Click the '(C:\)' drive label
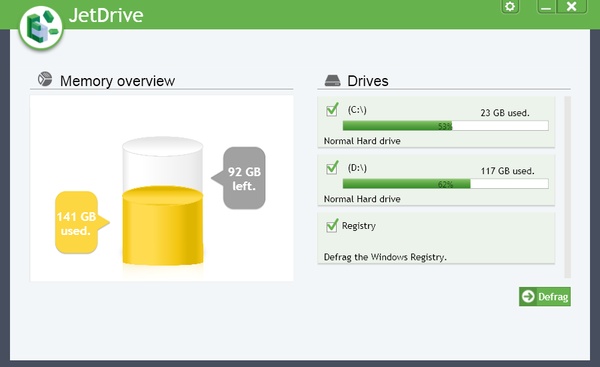Viewport: 600px width, 367px height. [357, 110]
